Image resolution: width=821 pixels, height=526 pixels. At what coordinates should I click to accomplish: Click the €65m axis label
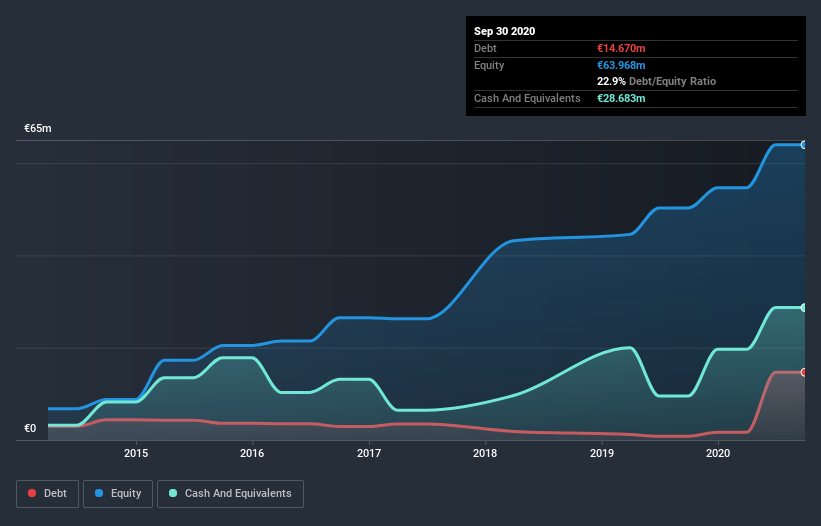click(38, 128)
